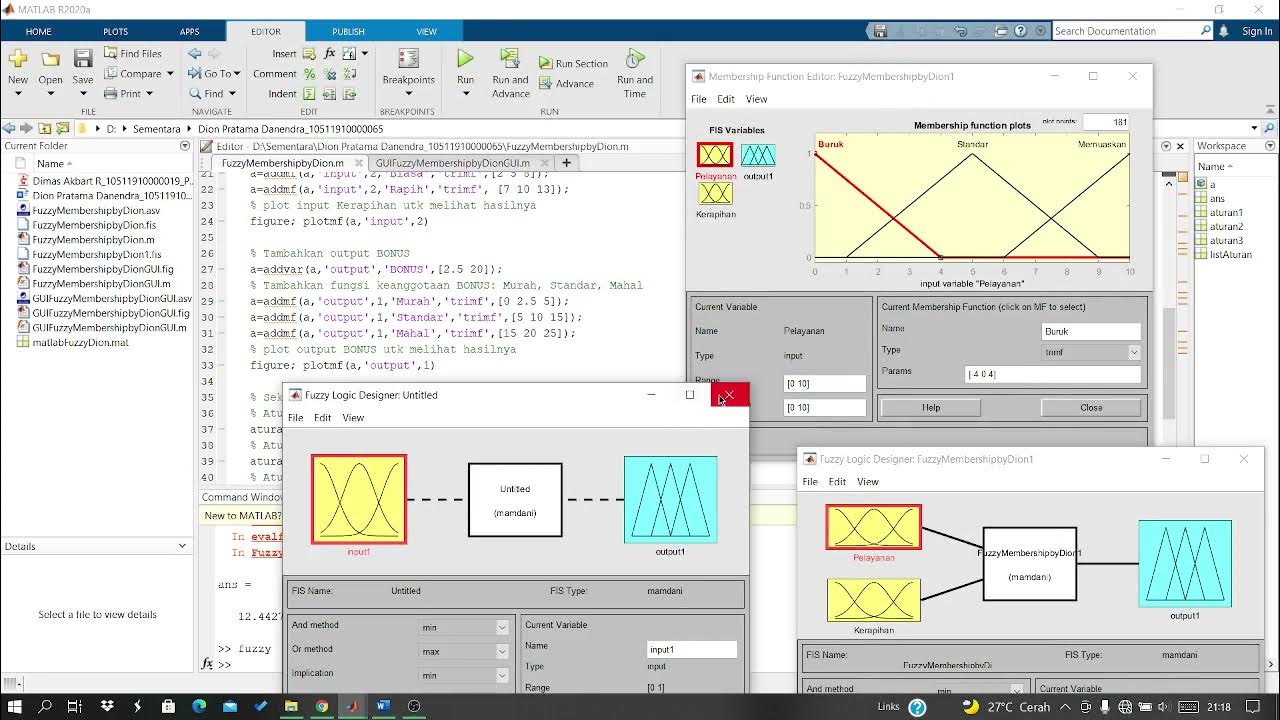Click the Word icon in taskbar

pyautogui.click(x=383, y=706)
